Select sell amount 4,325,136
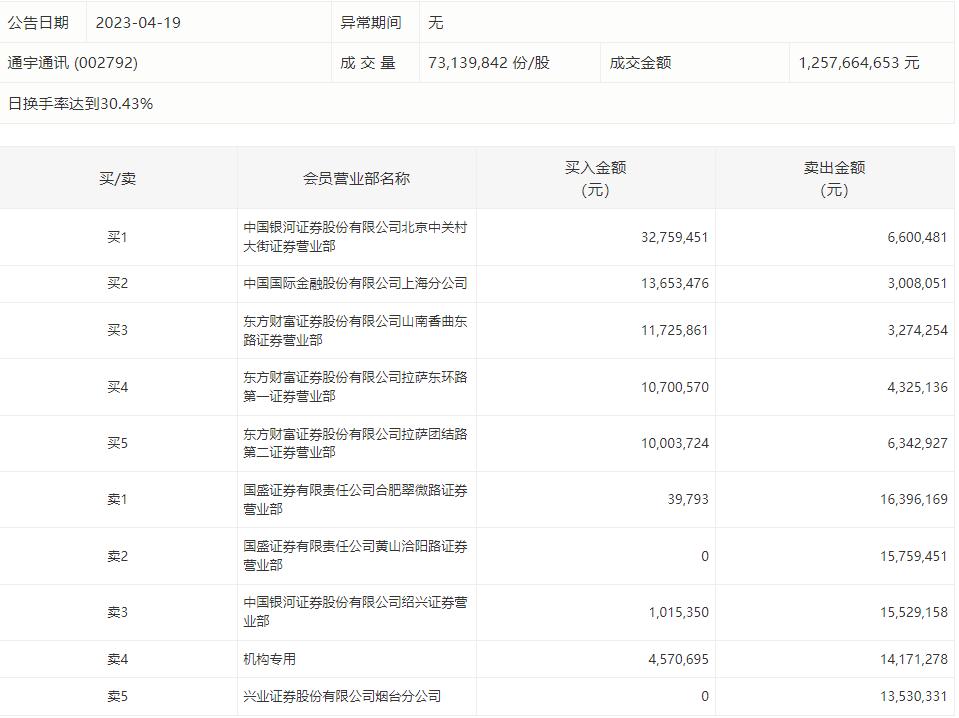The height and width of the screenshot is (718, 959). 917,387
